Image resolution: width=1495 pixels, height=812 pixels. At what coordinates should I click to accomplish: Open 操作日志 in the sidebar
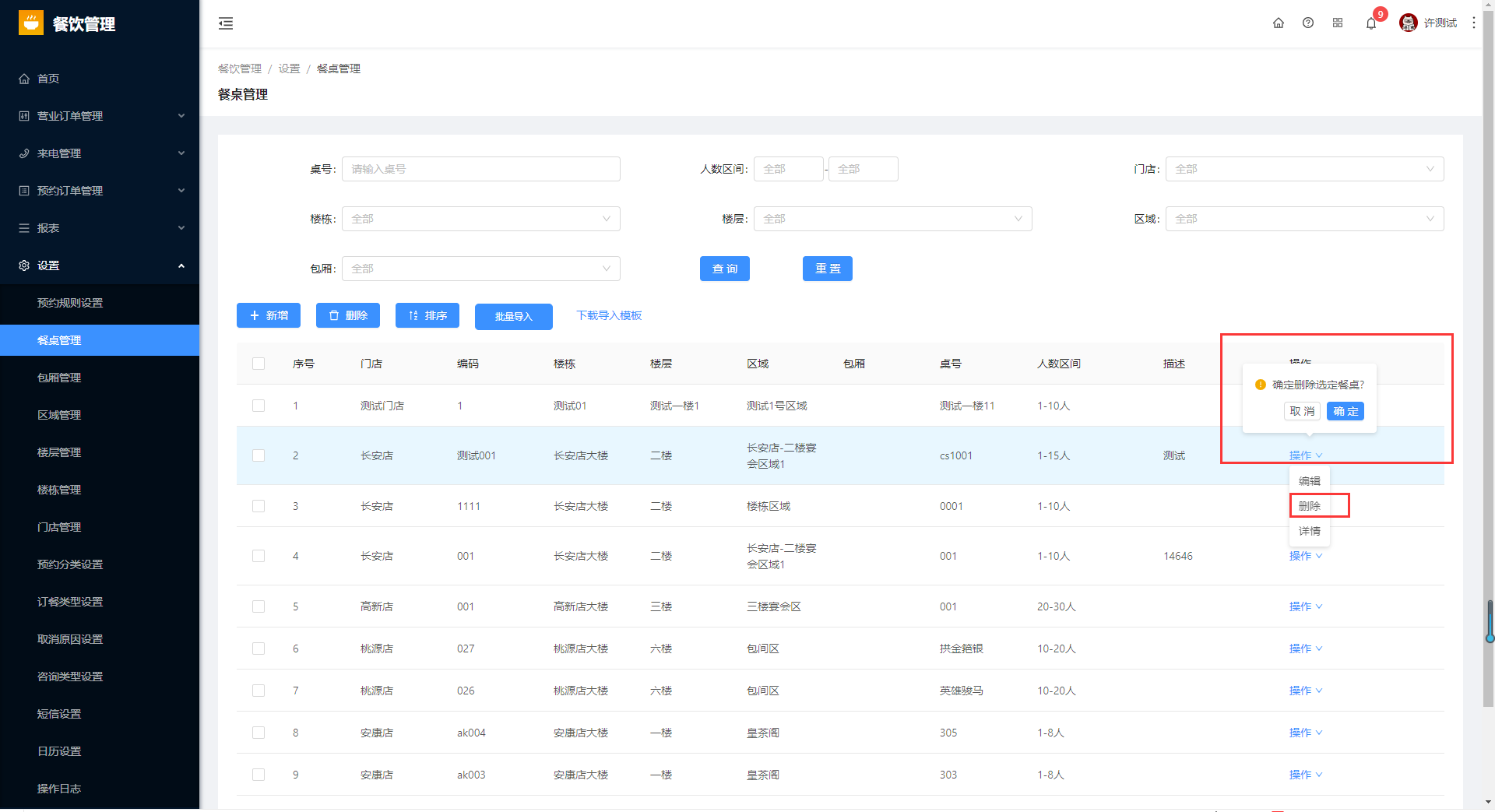pos(100,789)
